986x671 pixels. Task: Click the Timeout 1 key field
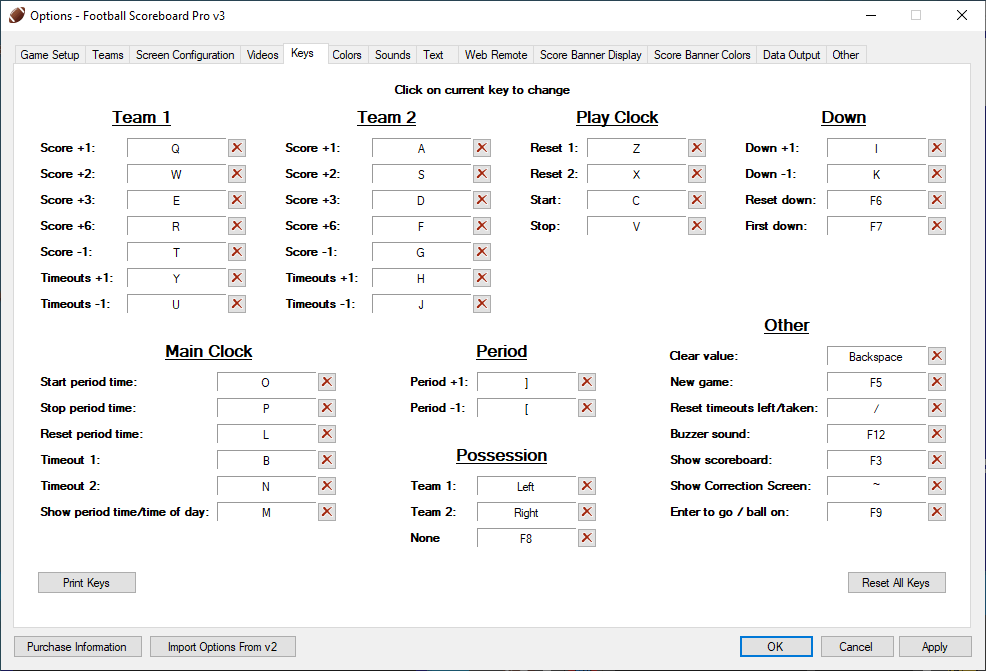[266, 461]
